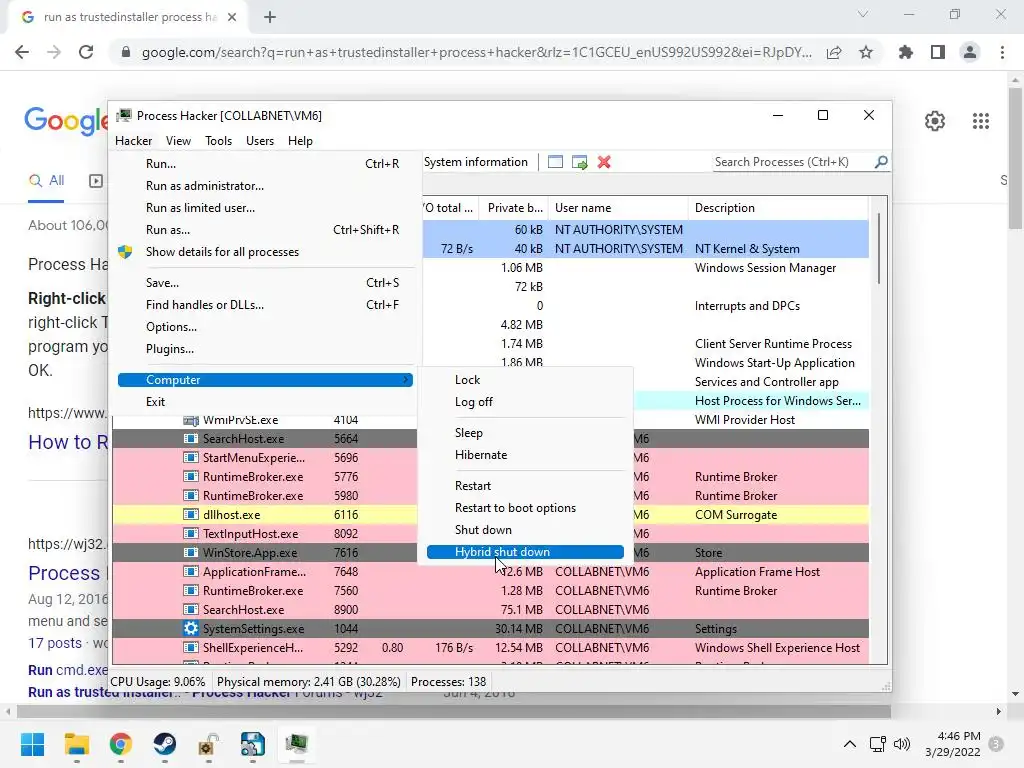Open Windows Start menu
Viewport: 1024px width, 768px height.
(x=32, y=744)
